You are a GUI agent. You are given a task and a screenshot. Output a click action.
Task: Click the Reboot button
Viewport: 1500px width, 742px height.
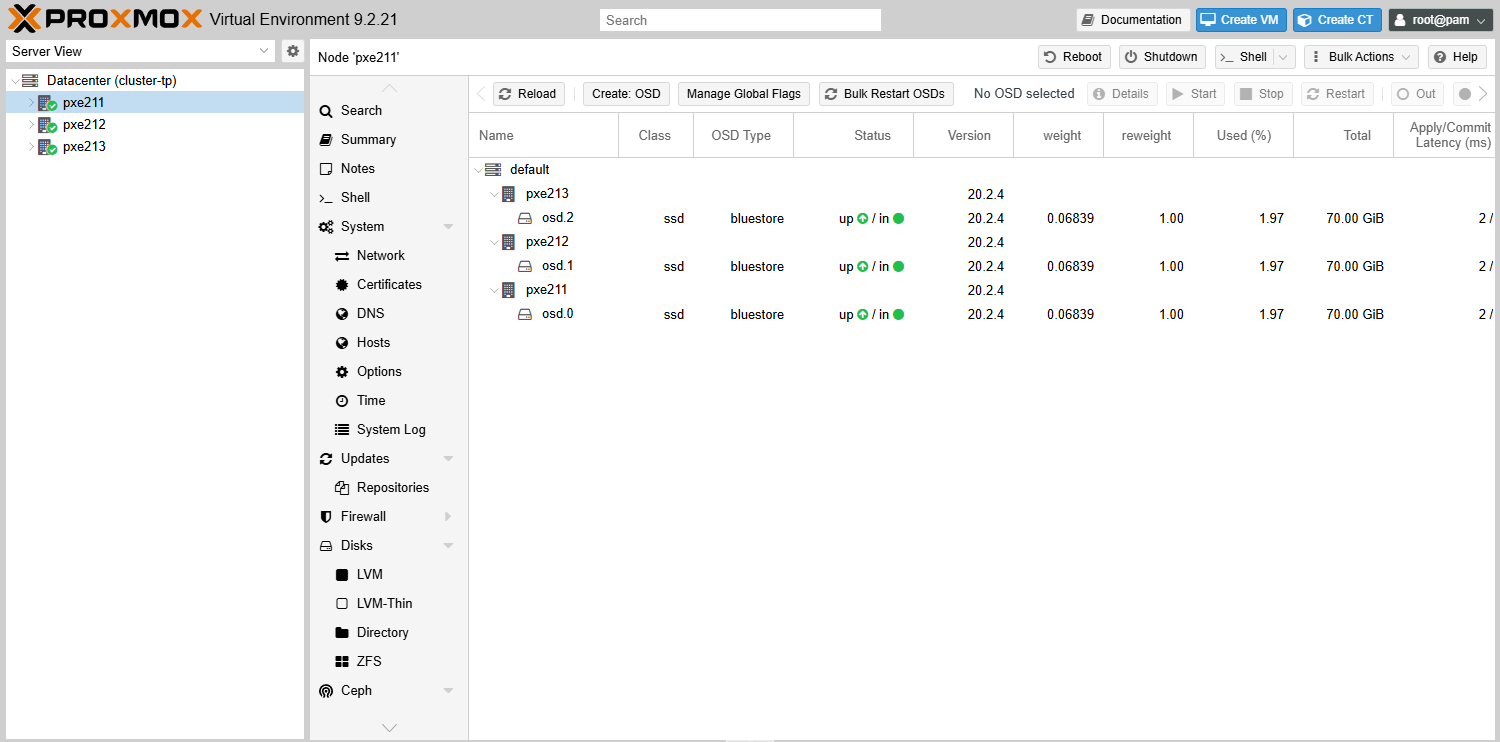[x=1074, y=57]
